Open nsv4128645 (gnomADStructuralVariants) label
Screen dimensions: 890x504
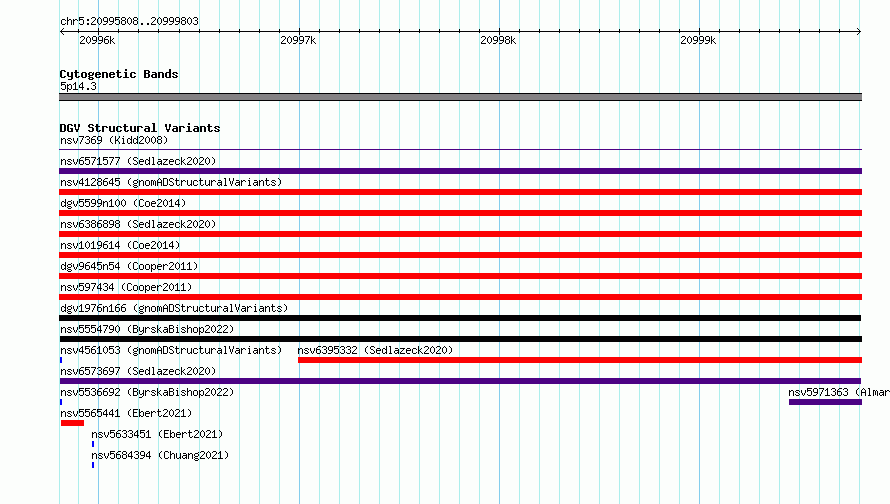[171, 182]
